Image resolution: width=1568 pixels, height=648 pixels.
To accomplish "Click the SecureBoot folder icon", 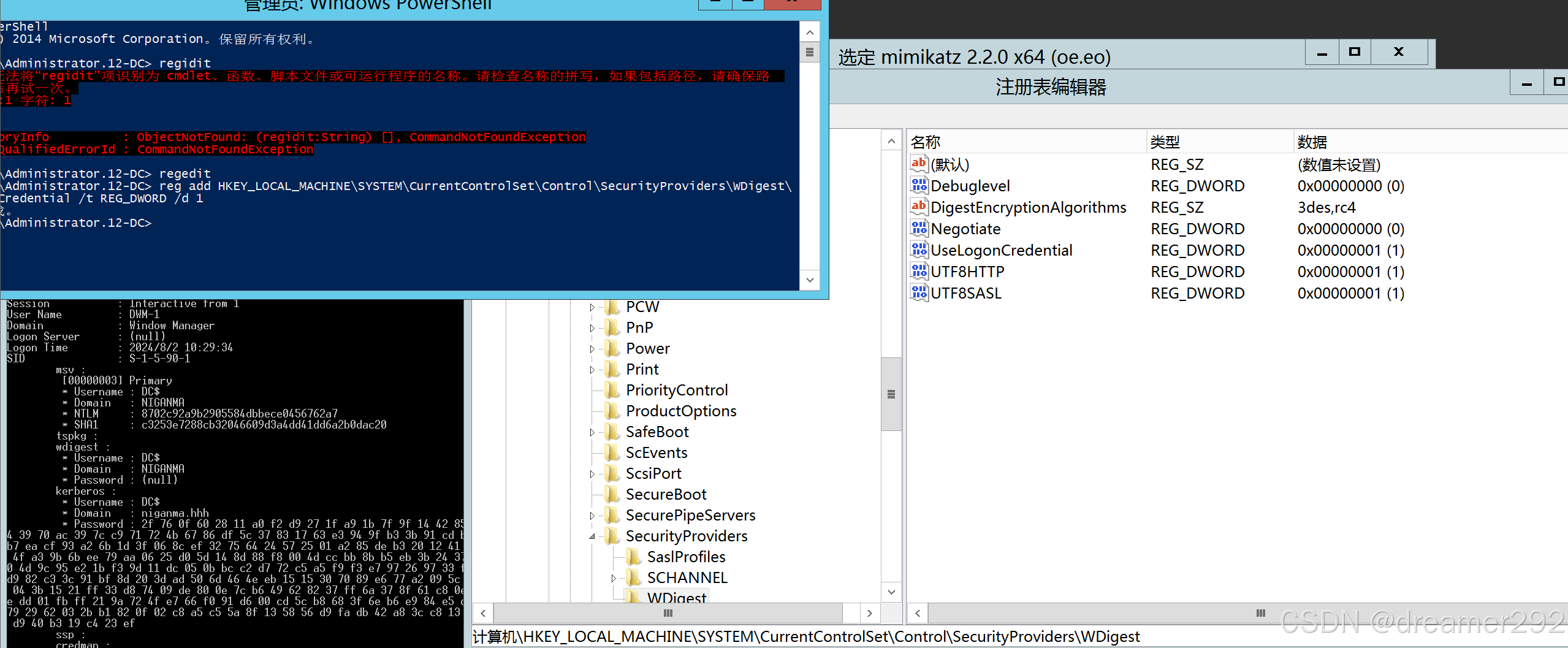I will 612,494.
